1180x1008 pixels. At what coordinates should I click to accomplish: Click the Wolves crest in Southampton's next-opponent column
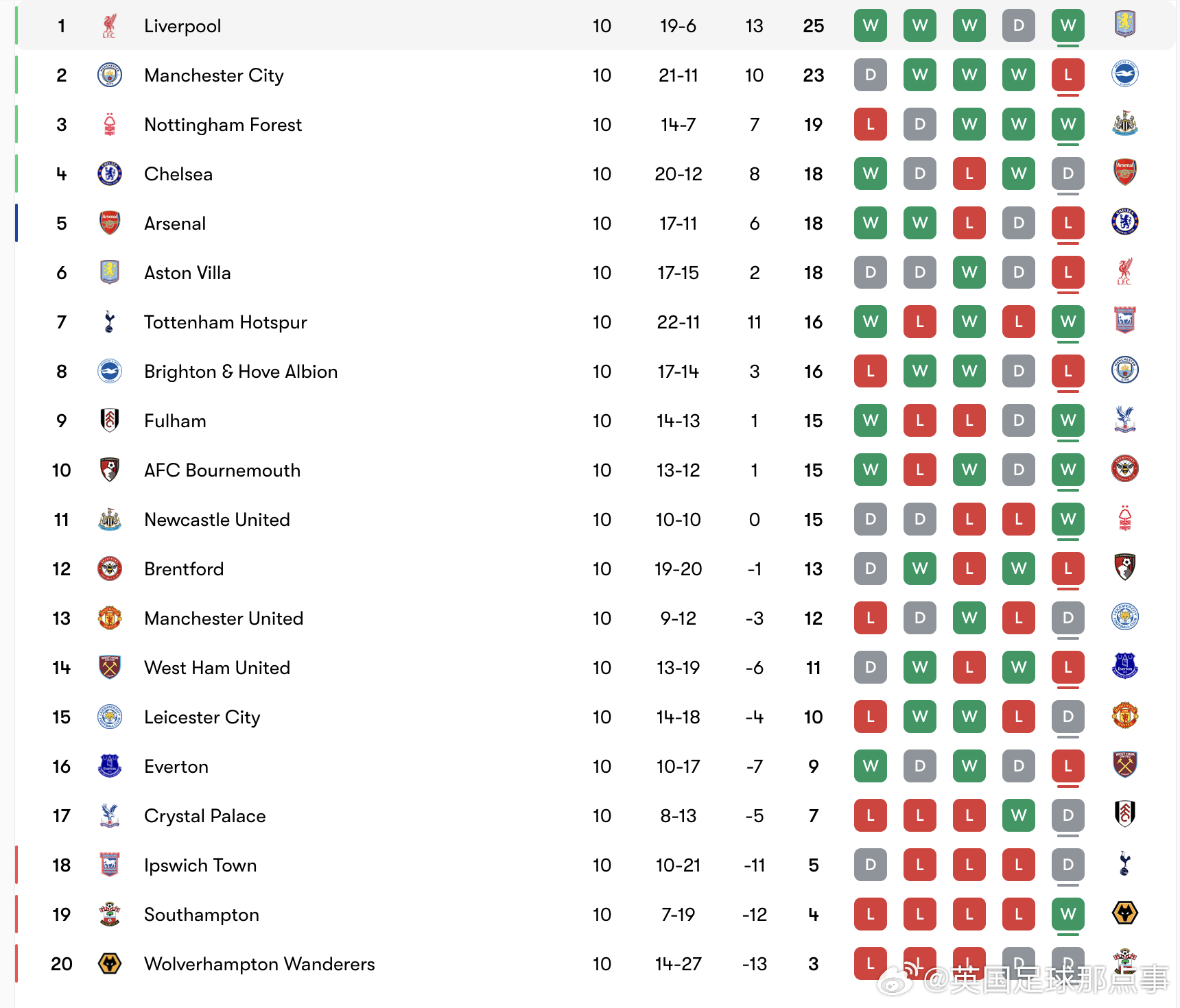click(1124, 913)
